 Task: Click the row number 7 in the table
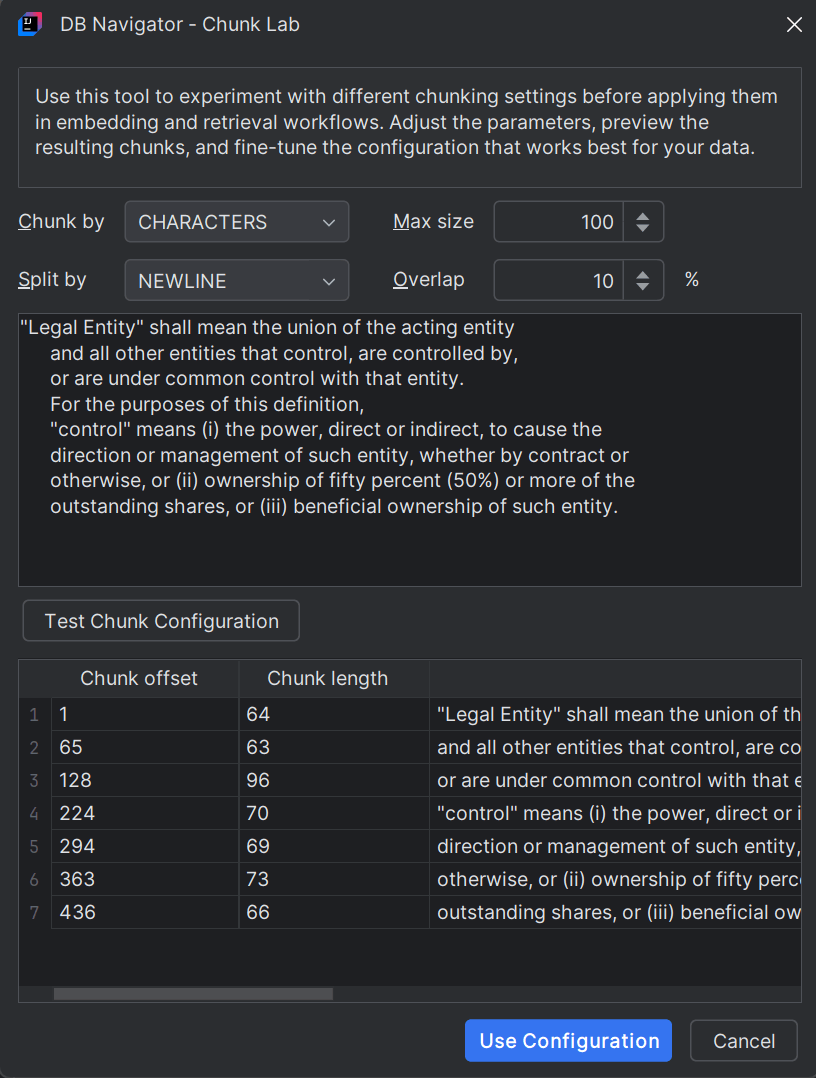[34, 912]
